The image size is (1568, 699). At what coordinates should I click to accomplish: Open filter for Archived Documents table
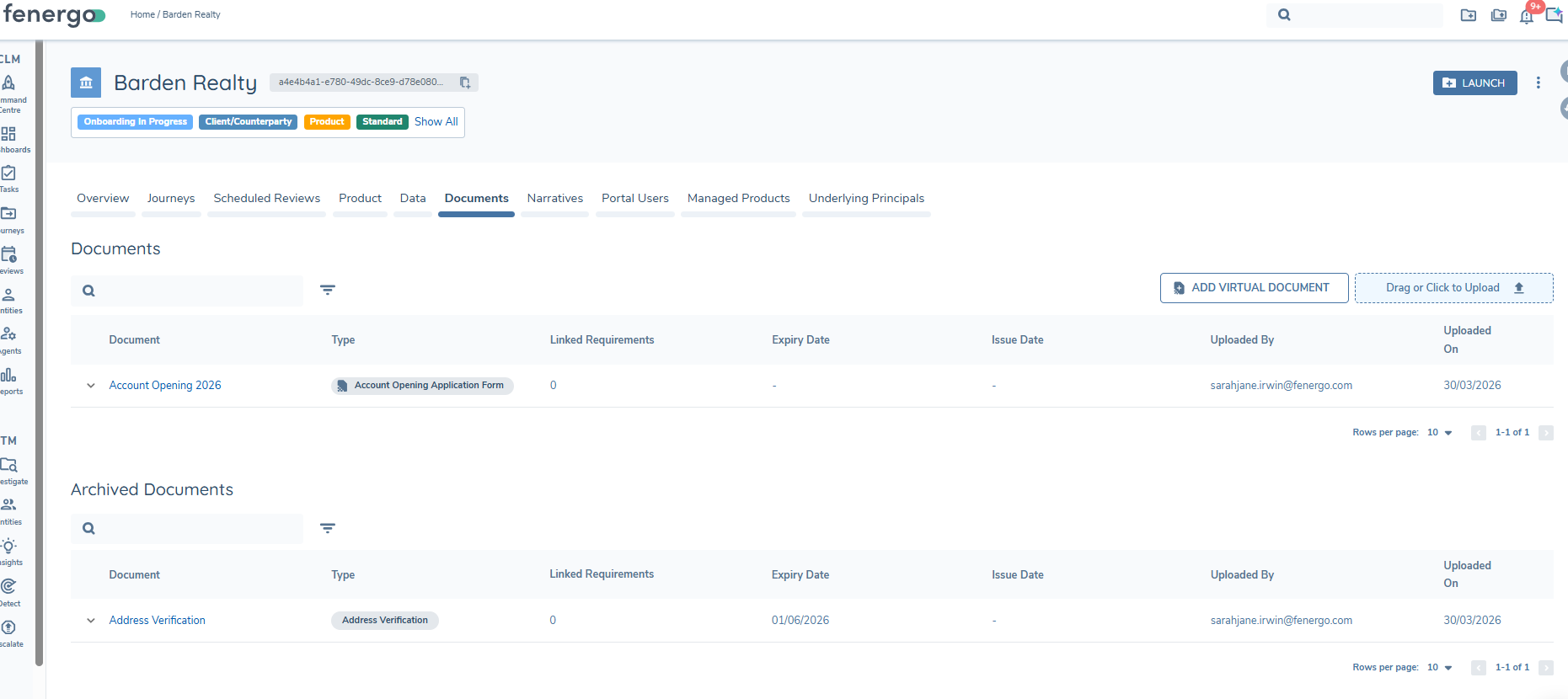pos(328,528)
